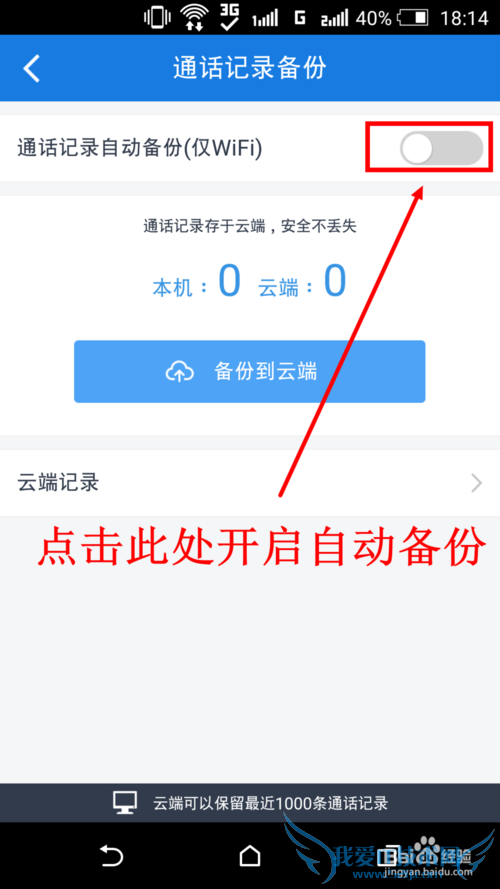Tap the monitor icon in bottom banner

click(124, 803)
